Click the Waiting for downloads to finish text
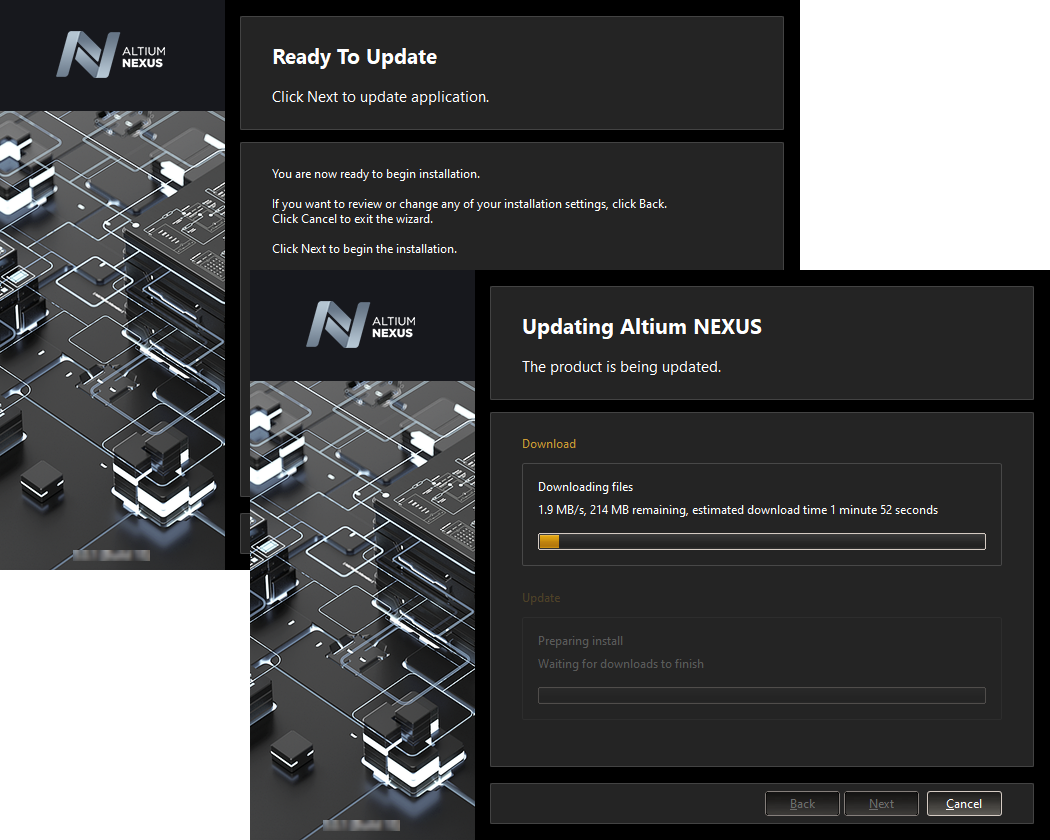Image resolution: width=1050 pixels, height=840 pixels. tap(620, 664)
